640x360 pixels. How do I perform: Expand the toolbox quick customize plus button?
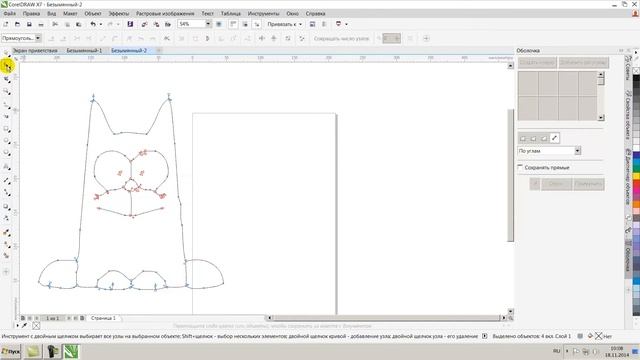6,272
